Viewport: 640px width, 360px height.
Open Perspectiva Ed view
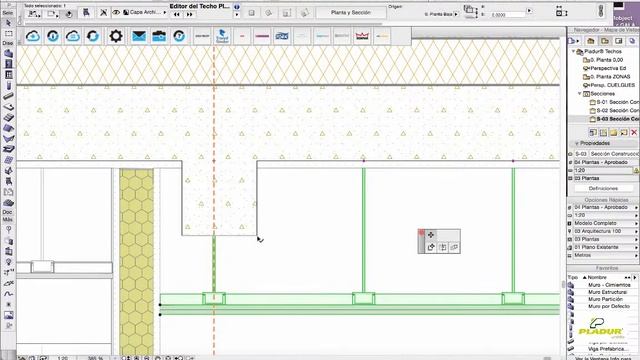click(x=605, y=68)
